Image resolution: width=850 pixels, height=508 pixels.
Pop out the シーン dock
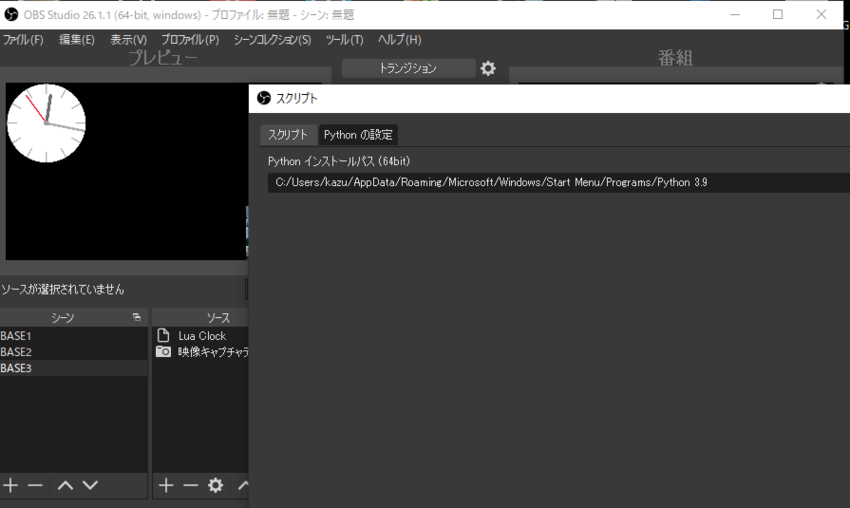tap(137, 317)
